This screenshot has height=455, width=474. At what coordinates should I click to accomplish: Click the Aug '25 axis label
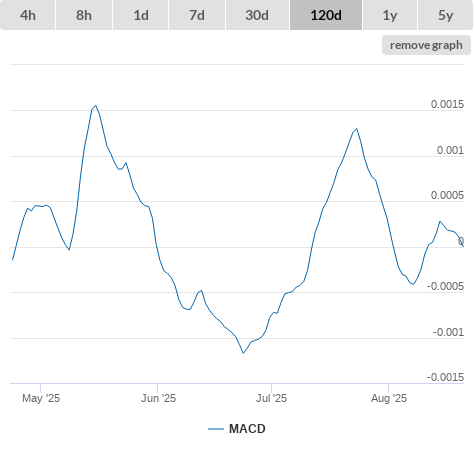389,398
